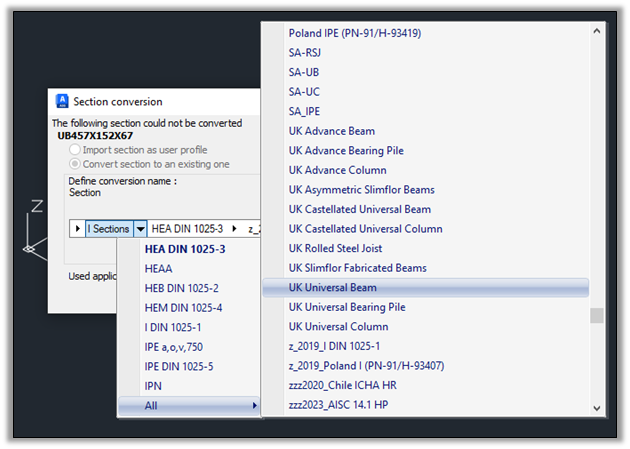Select UK Universal Column entry
Viewport: 630px width, 449px height.
pyautogui.click(x=425, y=327)
